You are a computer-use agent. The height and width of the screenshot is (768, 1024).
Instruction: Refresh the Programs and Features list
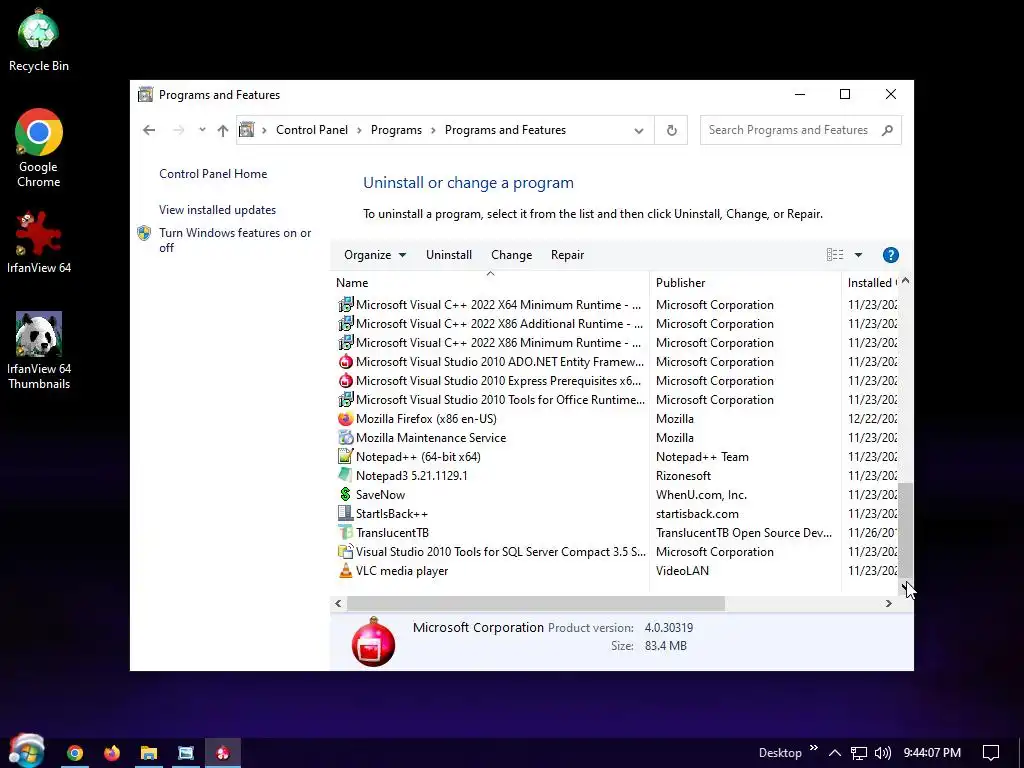[x=671, y=130]
